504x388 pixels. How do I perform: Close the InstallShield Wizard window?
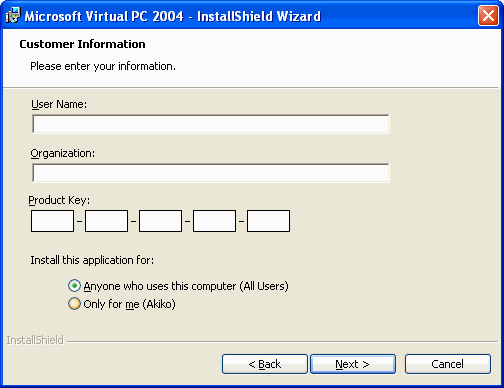point(488,16)
